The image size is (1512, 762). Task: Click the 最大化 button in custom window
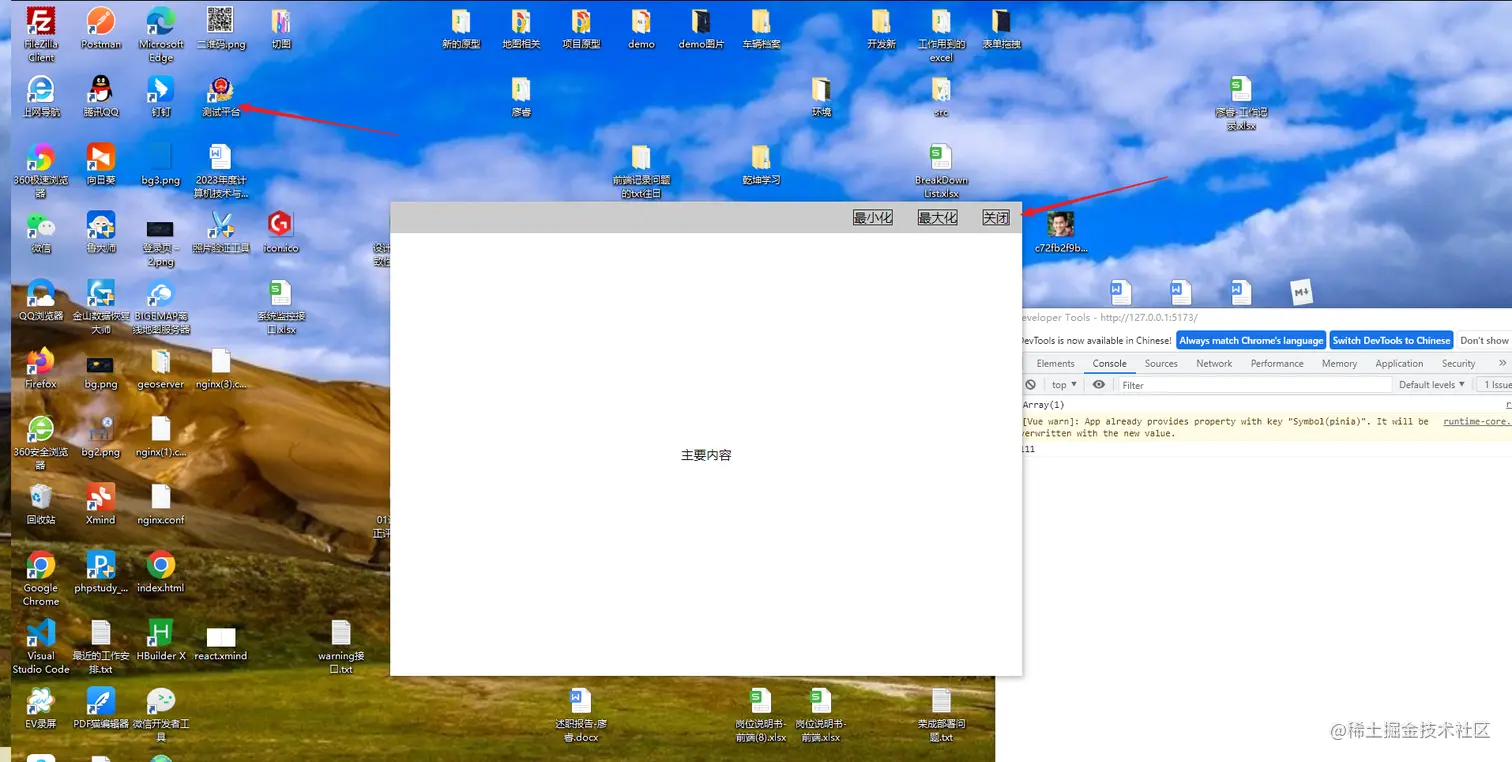pyautogui.click(x=937, y=218)
